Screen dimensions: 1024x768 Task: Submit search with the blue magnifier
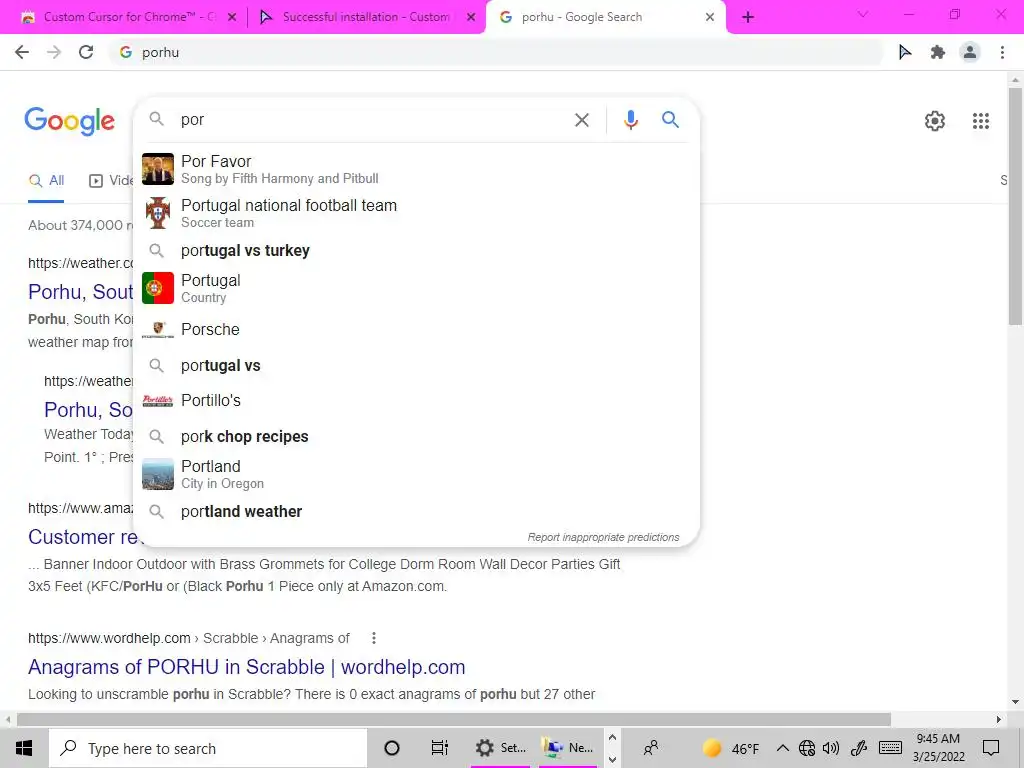click(670, 120)
